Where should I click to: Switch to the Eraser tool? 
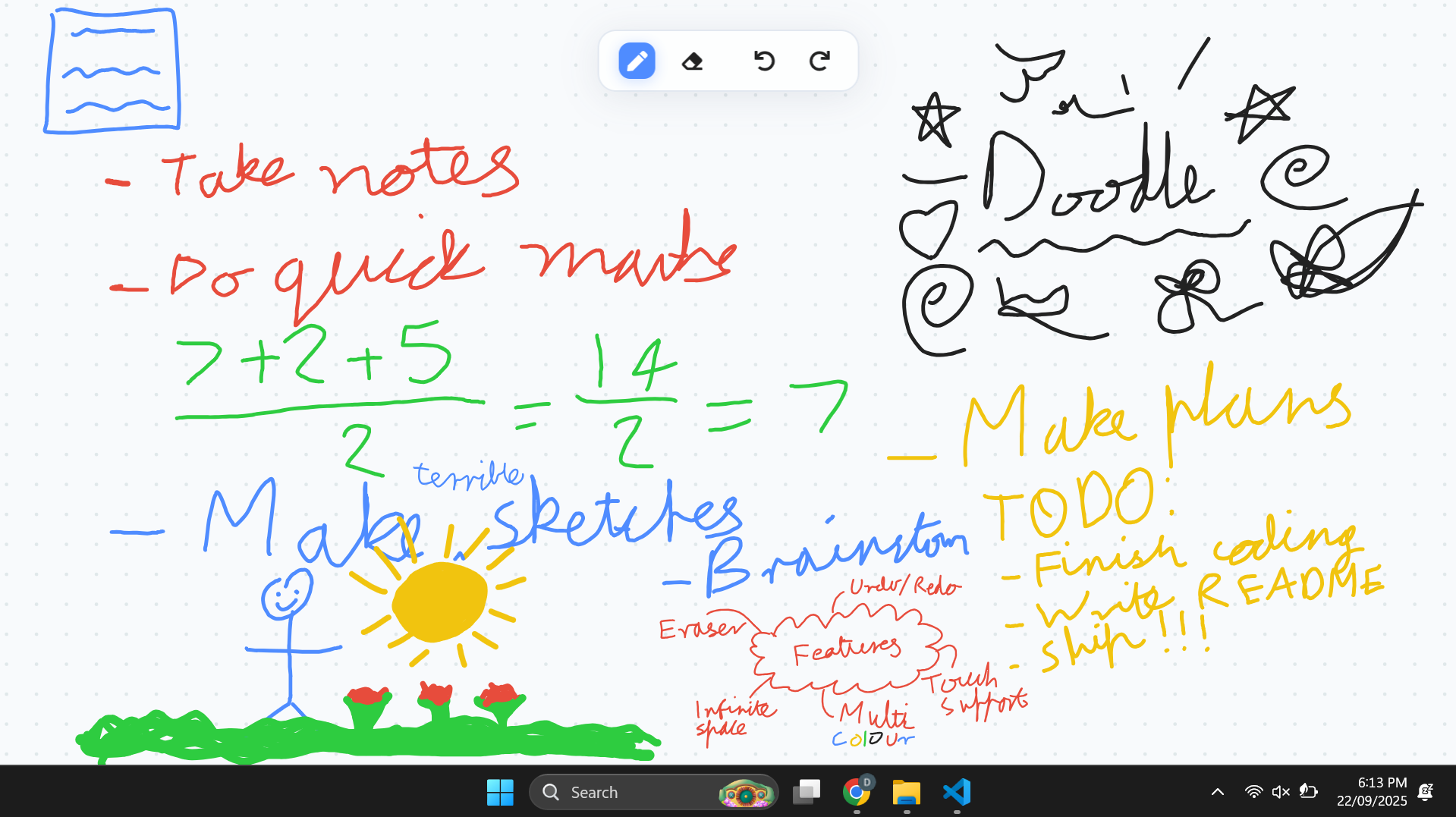pyautogui.click(x=692, y=61)
